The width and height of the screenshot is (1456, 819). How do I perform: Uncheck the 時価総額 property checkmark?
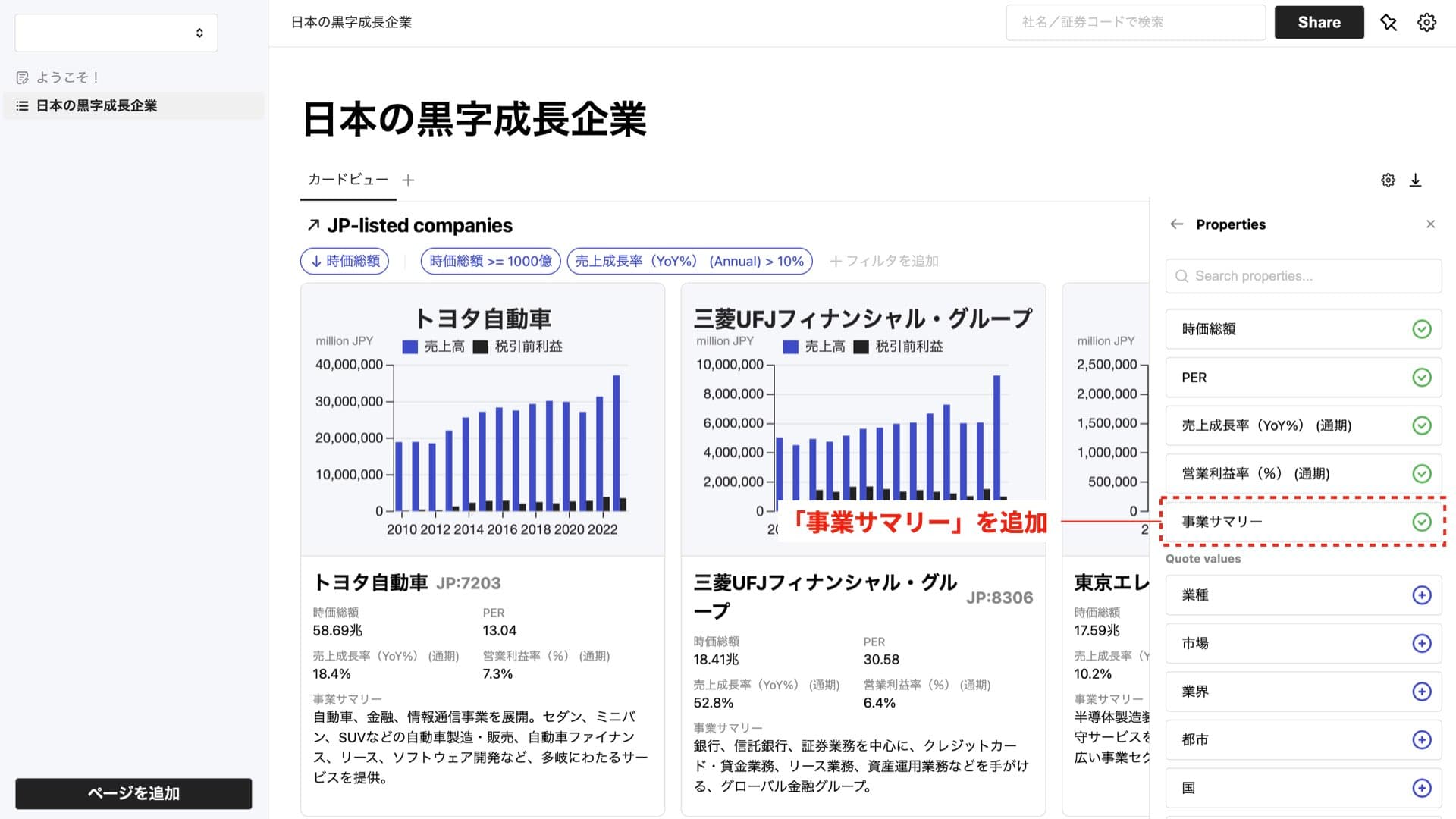coord(1422,329)
